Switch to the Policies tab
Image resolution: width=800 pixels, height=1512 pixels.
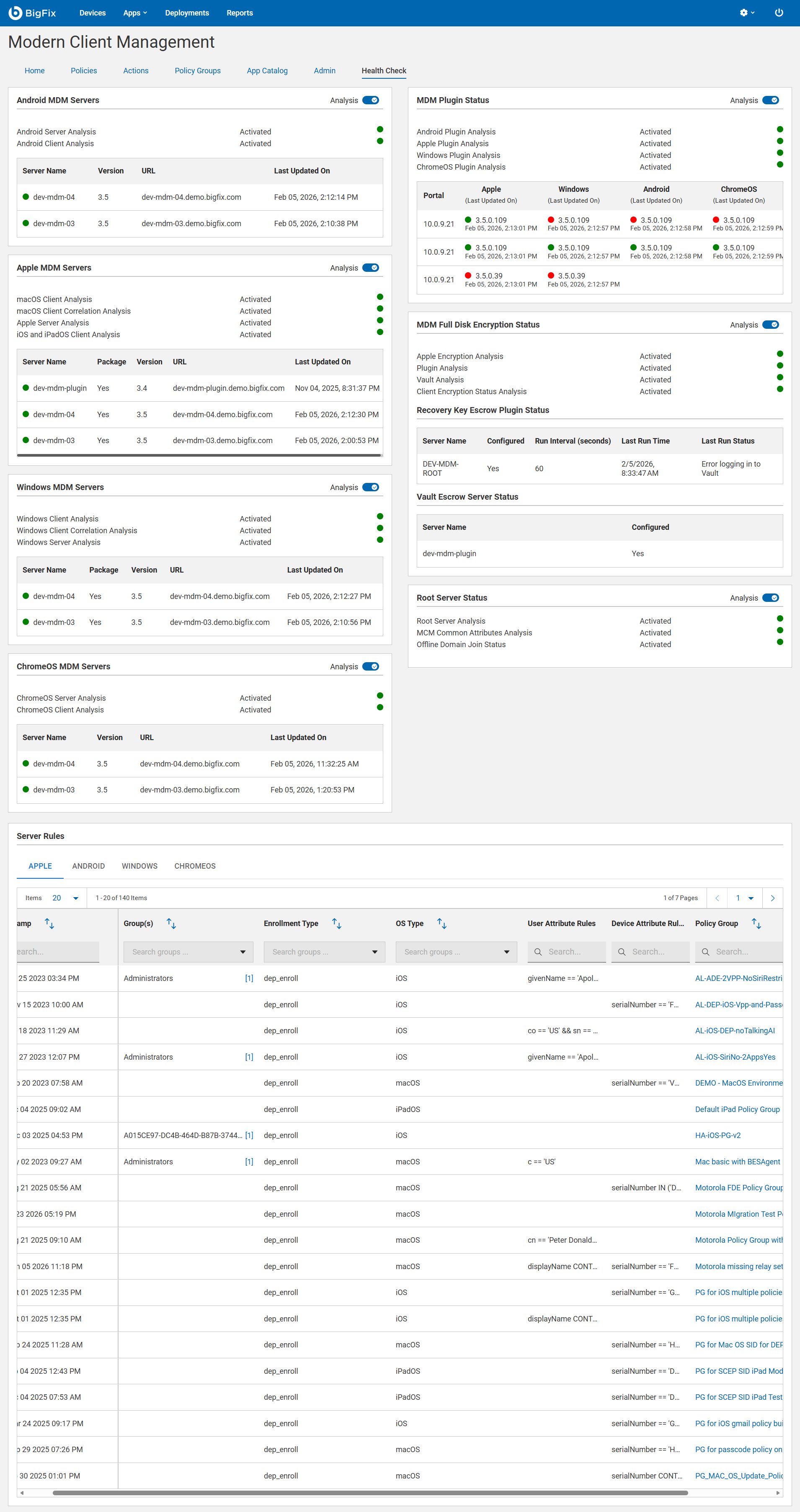pyautogui.click(x=84, y=70)
